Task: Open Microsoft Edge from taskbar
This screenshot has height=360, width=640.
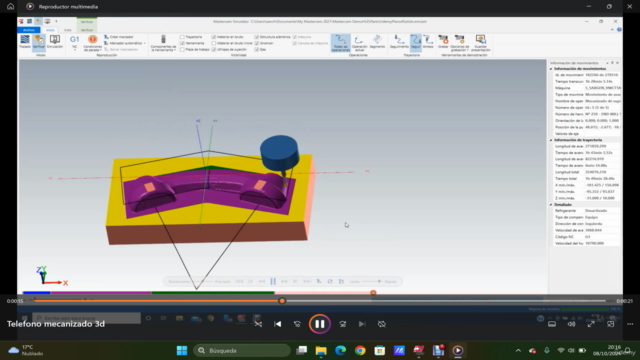Action: coord(340,350)
